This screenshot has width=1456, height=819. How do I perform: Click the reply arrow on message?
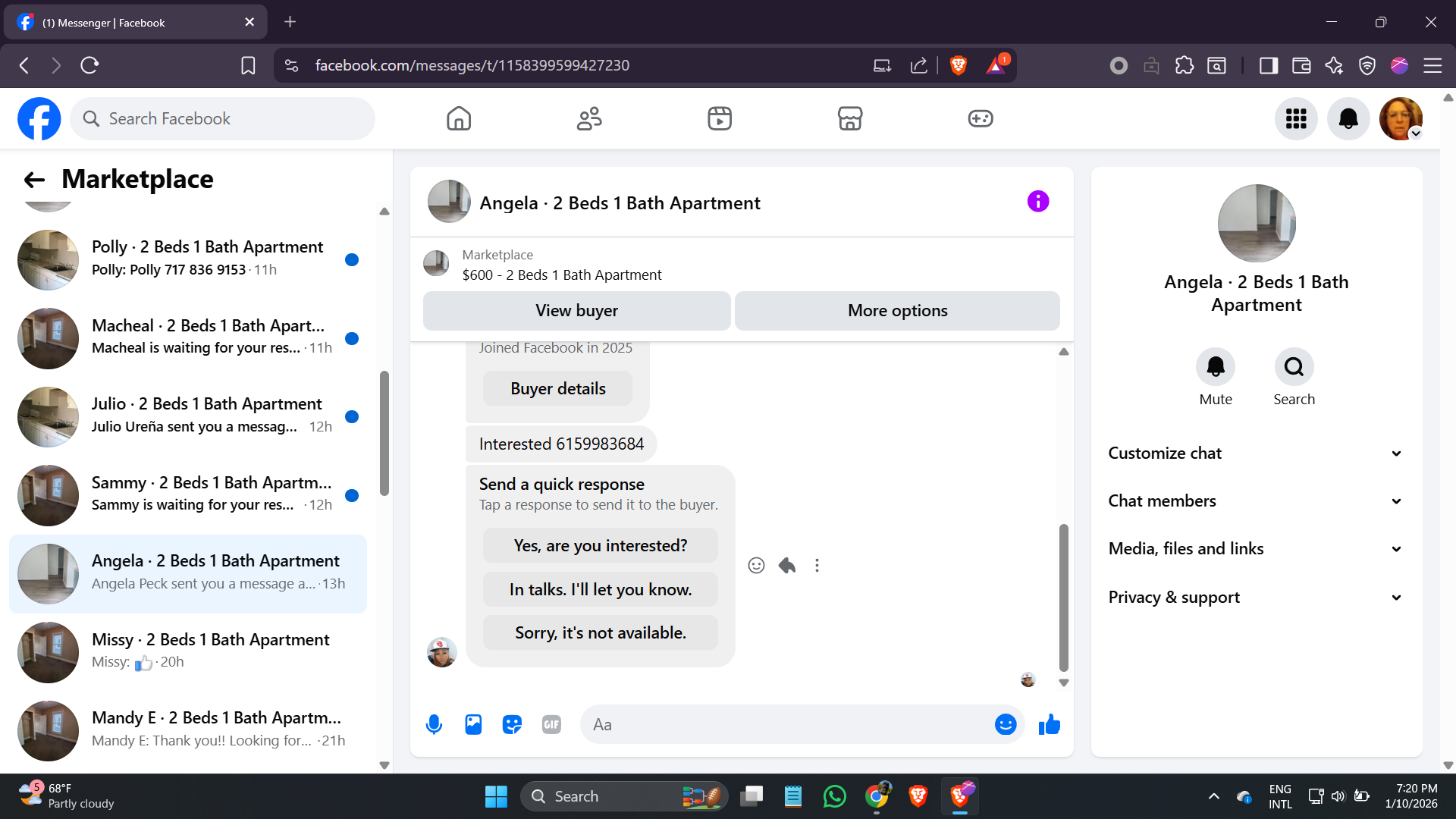tap(787, 566)
